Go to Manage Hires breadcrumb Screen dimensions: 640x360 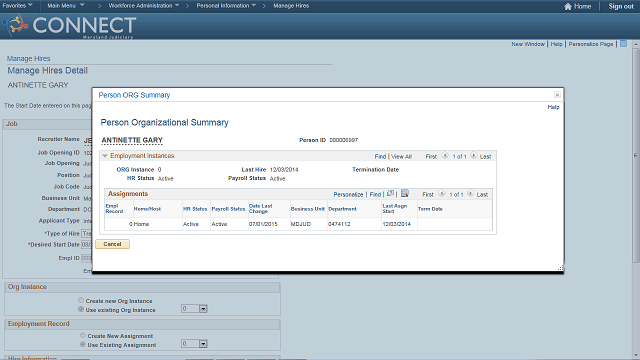tap(291, 6)
